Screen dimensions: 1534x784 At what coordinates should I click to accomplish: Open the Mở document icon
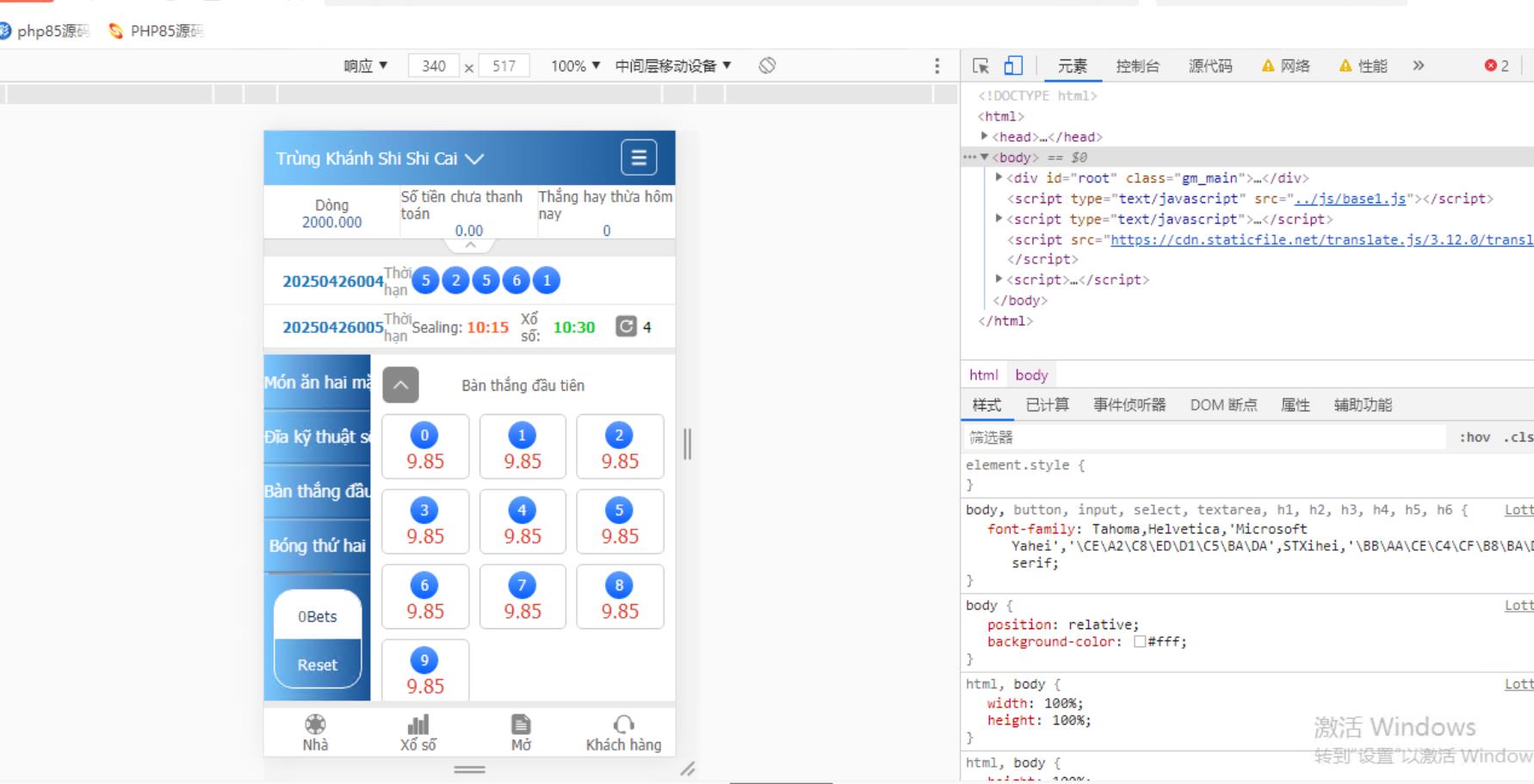[521, 725]
